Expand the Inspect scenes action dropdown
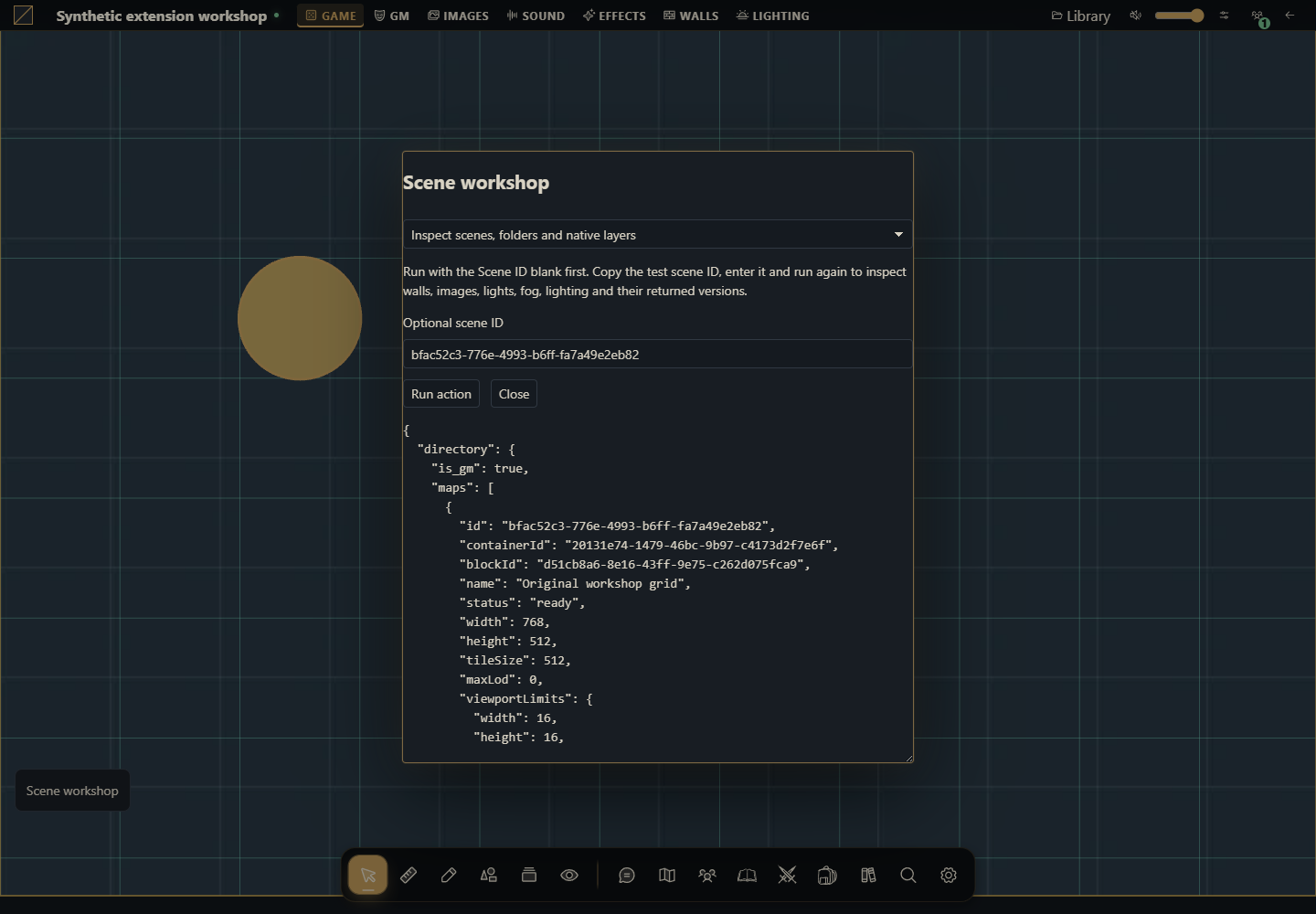Viewport: 1316px width, 914px height. (658, 235)
